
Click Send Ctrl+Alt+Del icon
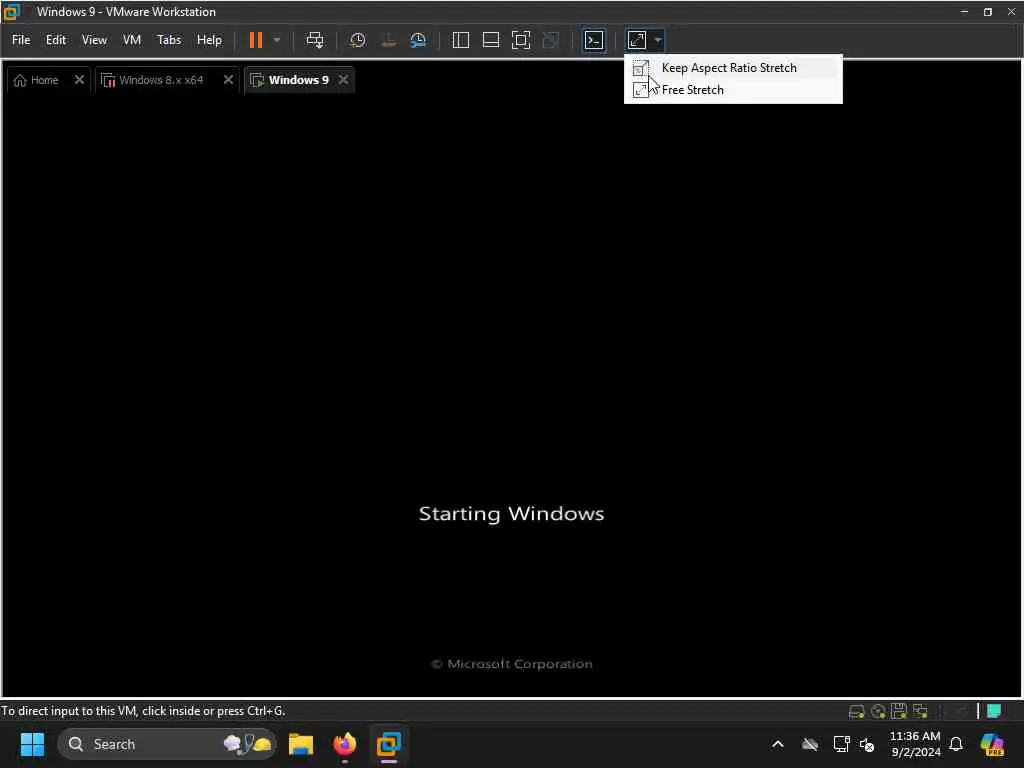[315, 40]
